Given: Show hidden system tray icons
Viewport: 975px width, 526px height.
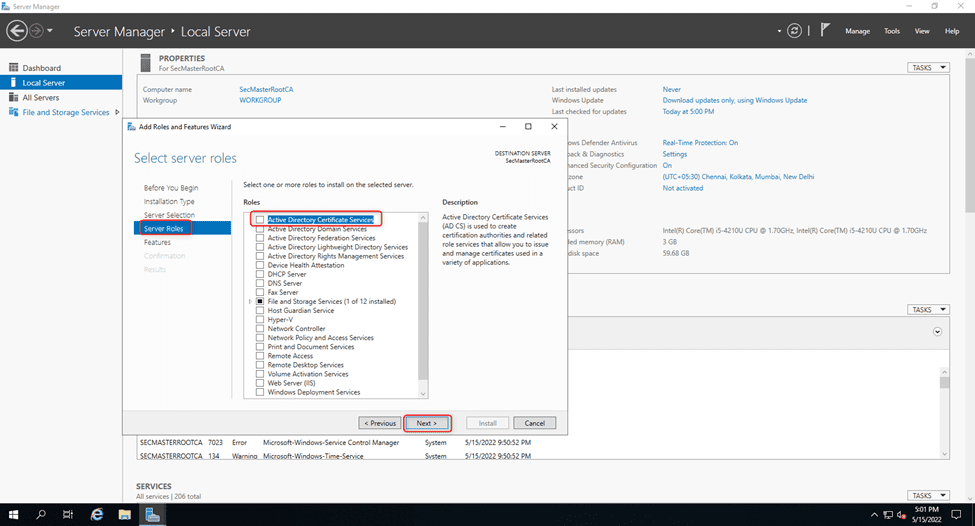Looking at the screenshot, I should [874, 515].
